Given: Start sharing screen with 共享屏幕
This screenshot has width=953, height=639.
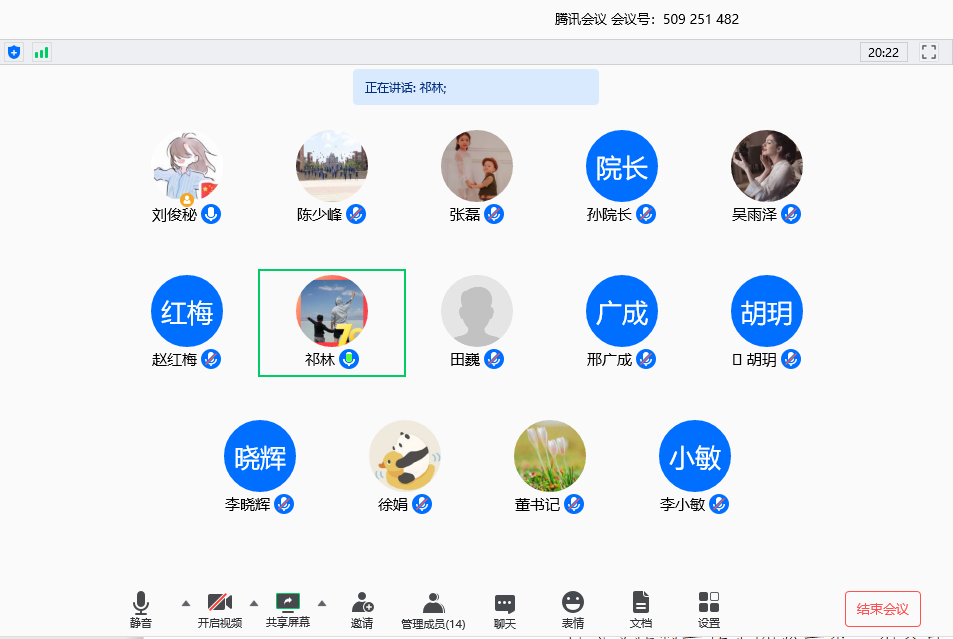Looking at the screenshot, I should click(288, 608).
